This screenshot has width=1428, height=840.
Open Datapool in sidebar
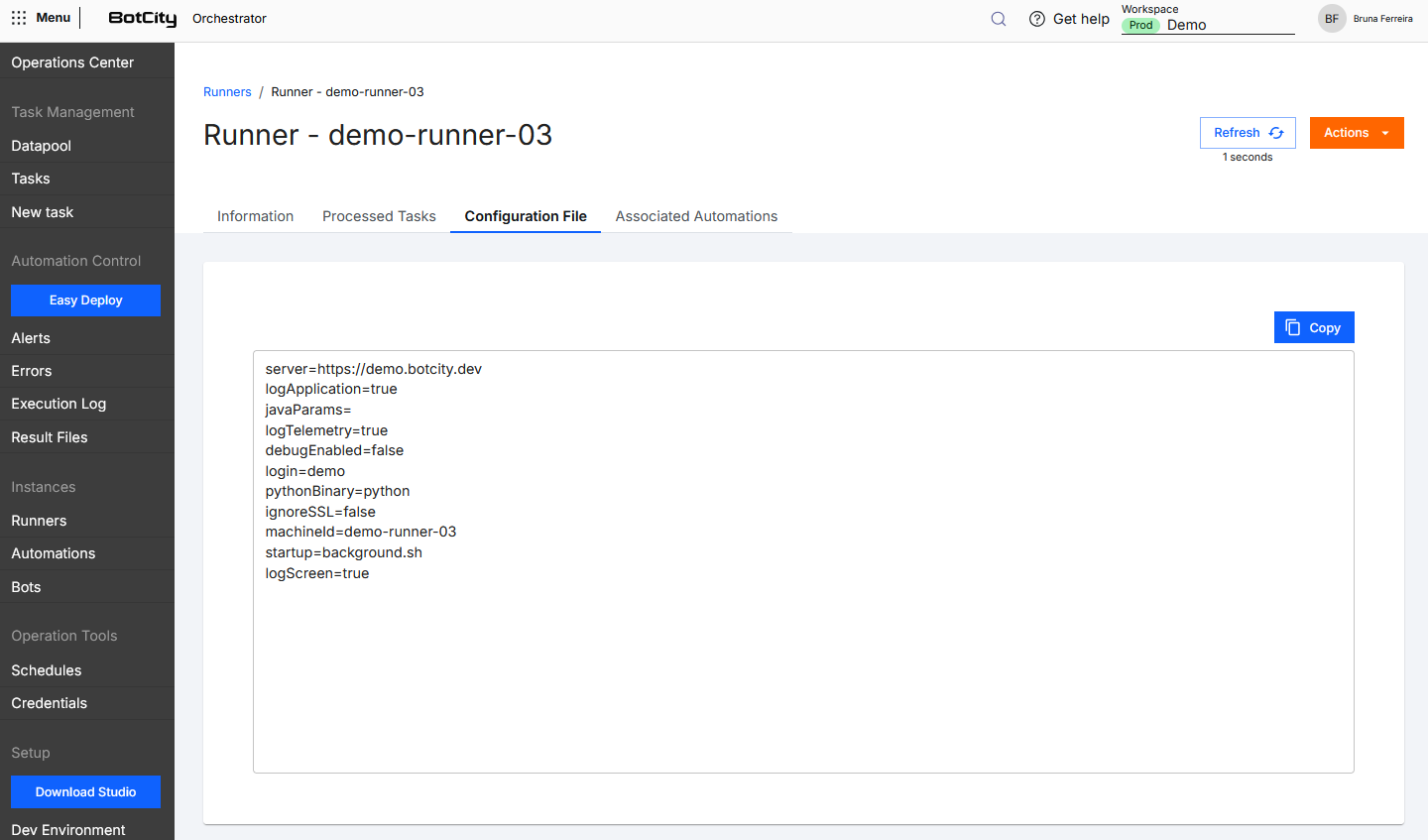pos(87,146)
